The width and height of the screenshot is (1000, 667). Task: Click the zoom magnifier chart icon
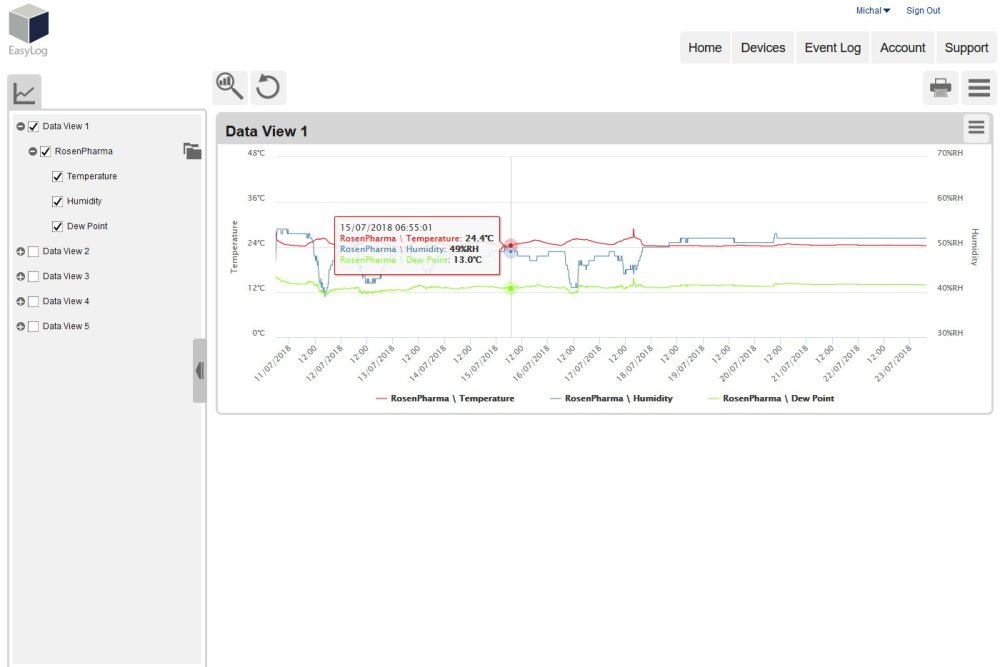[x=230, y=87]
